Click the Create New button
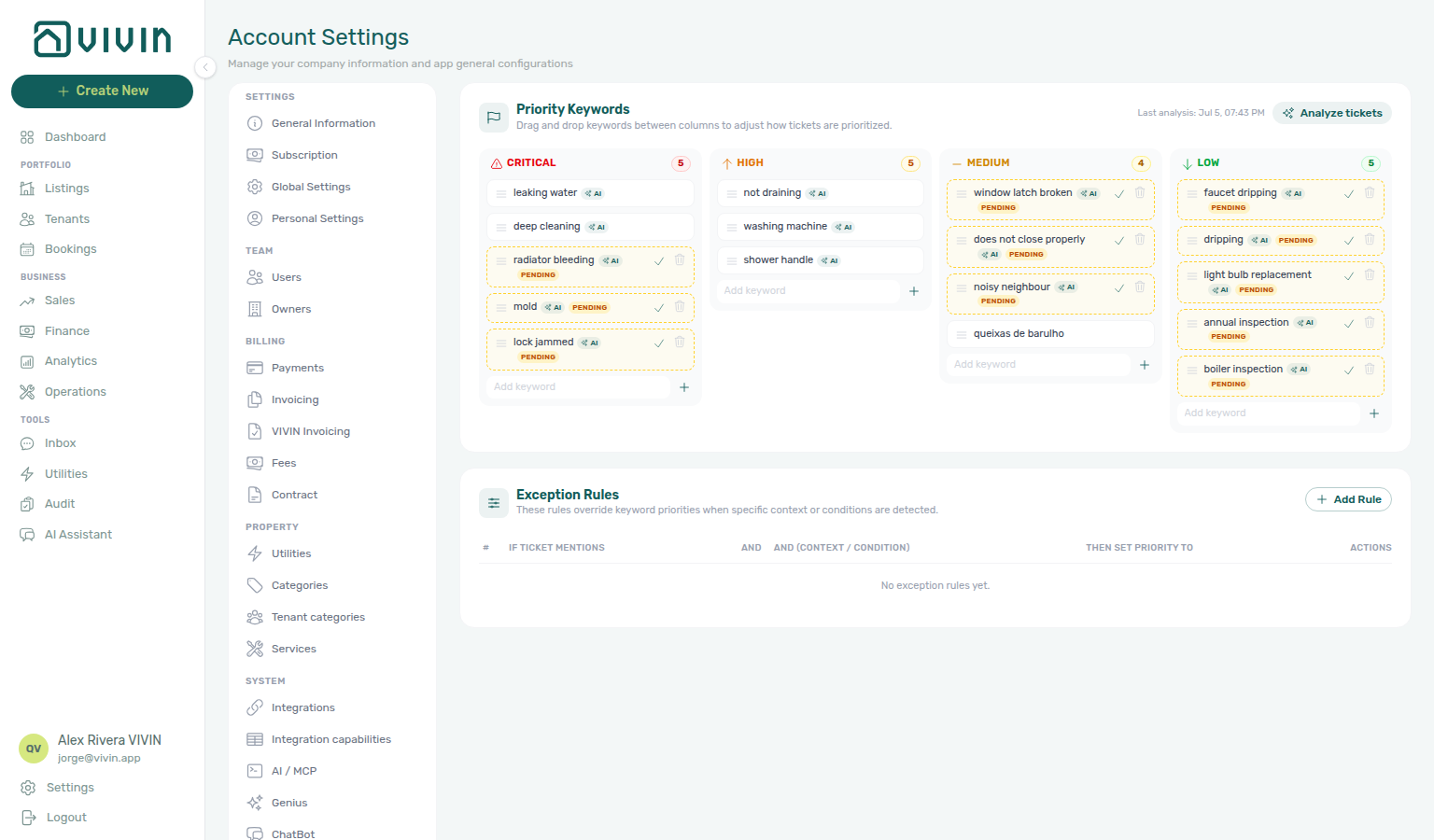This screenshot has width=1434, height=840. (x=102, y=91)
